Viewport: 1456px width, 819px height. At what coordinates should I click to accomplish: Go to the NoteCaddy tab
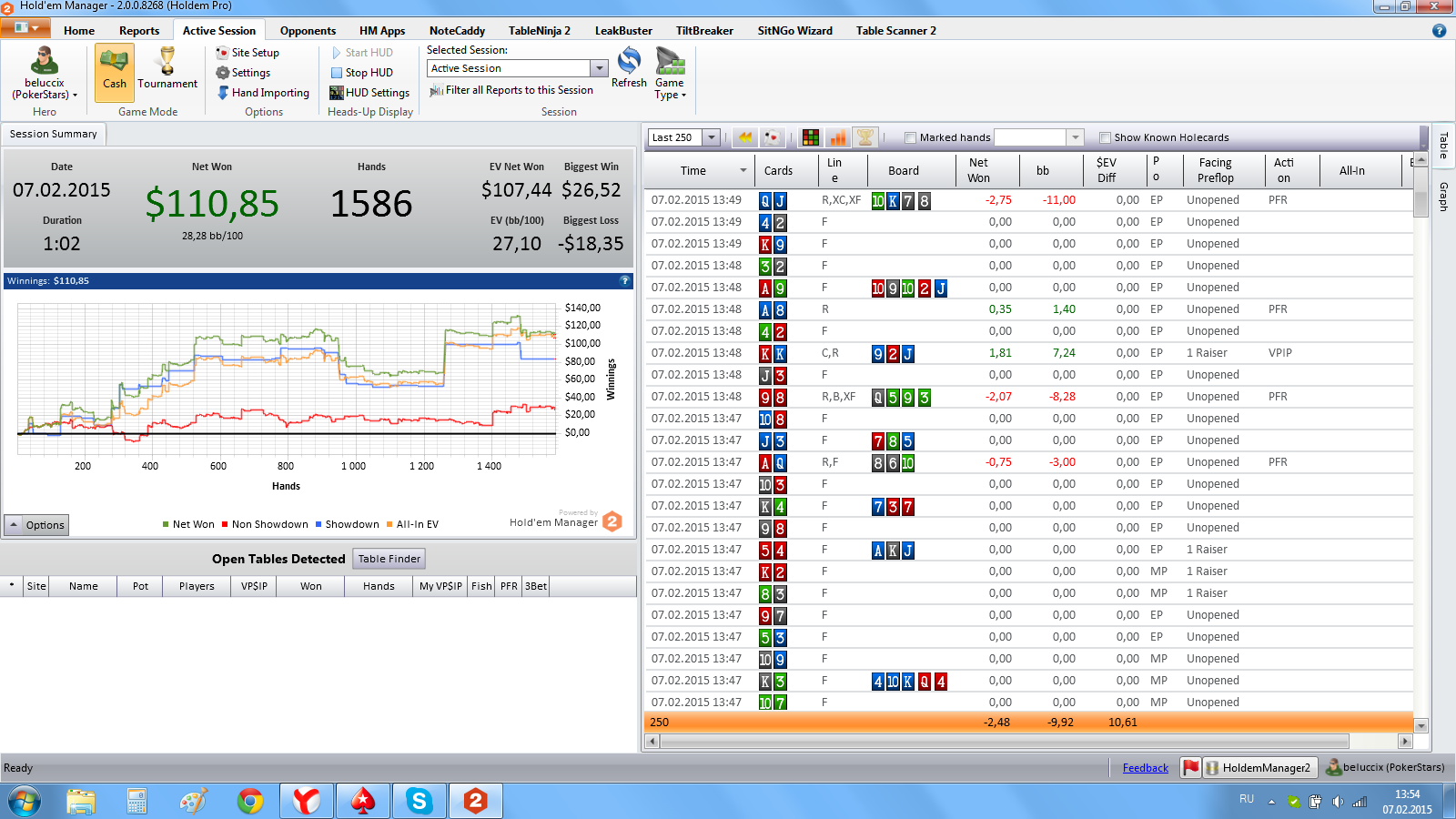[x=457, y=31]
